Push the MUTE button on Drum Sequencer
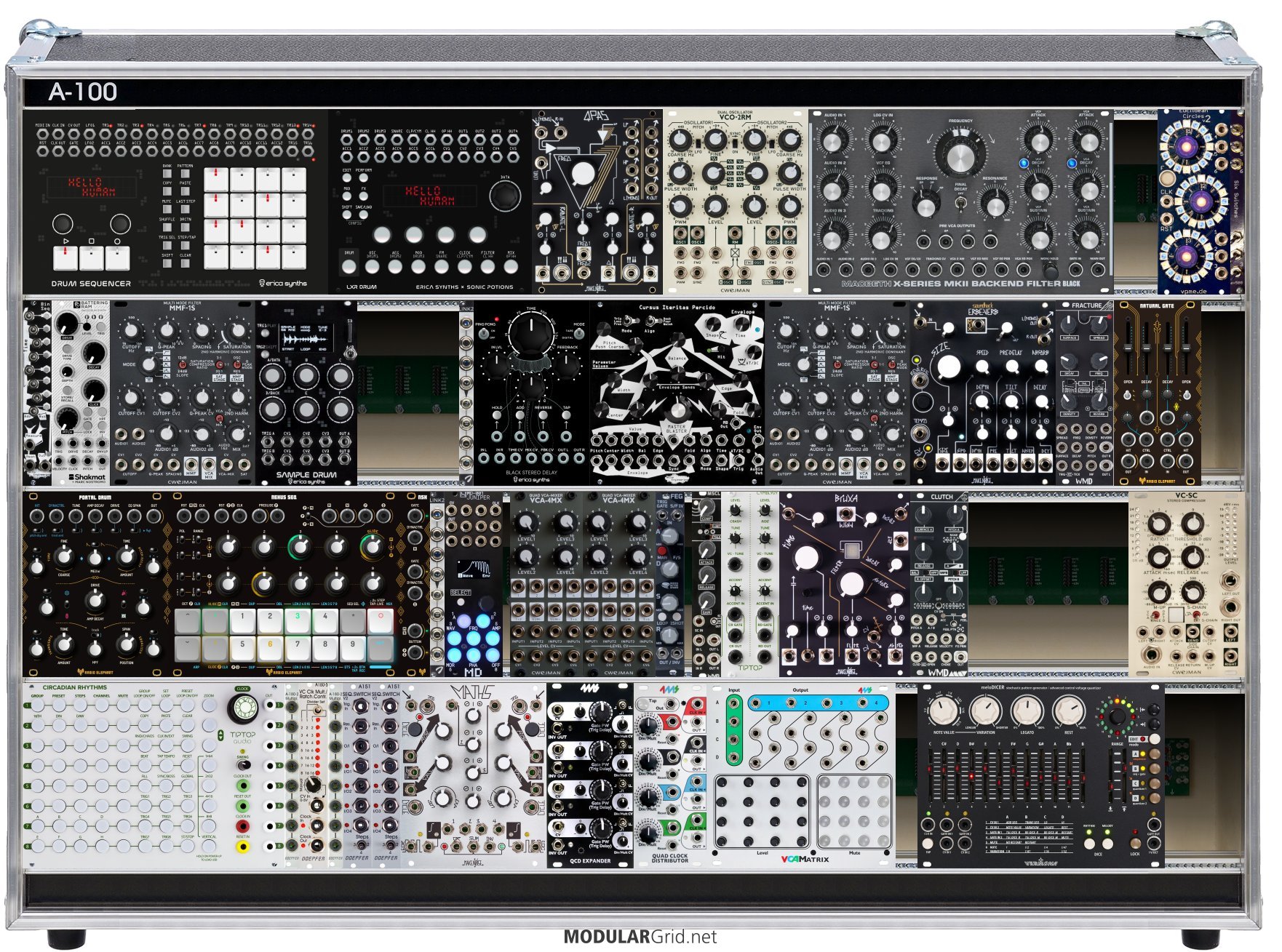The width and height of the screenshot is (1282, 952). click(167, 209)
